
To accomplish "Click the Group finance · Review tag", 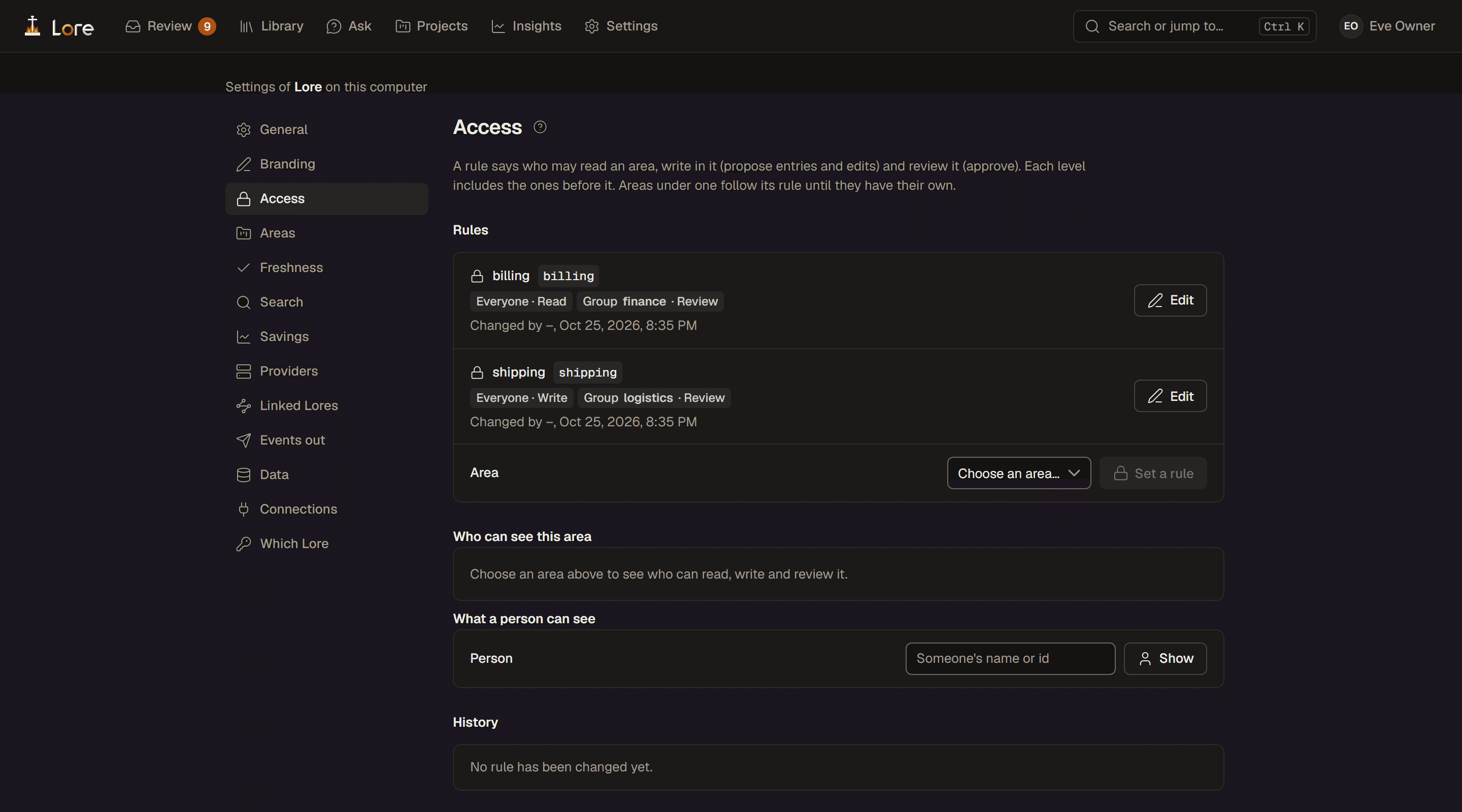I will pyautogui.click(x=650, y=301).
